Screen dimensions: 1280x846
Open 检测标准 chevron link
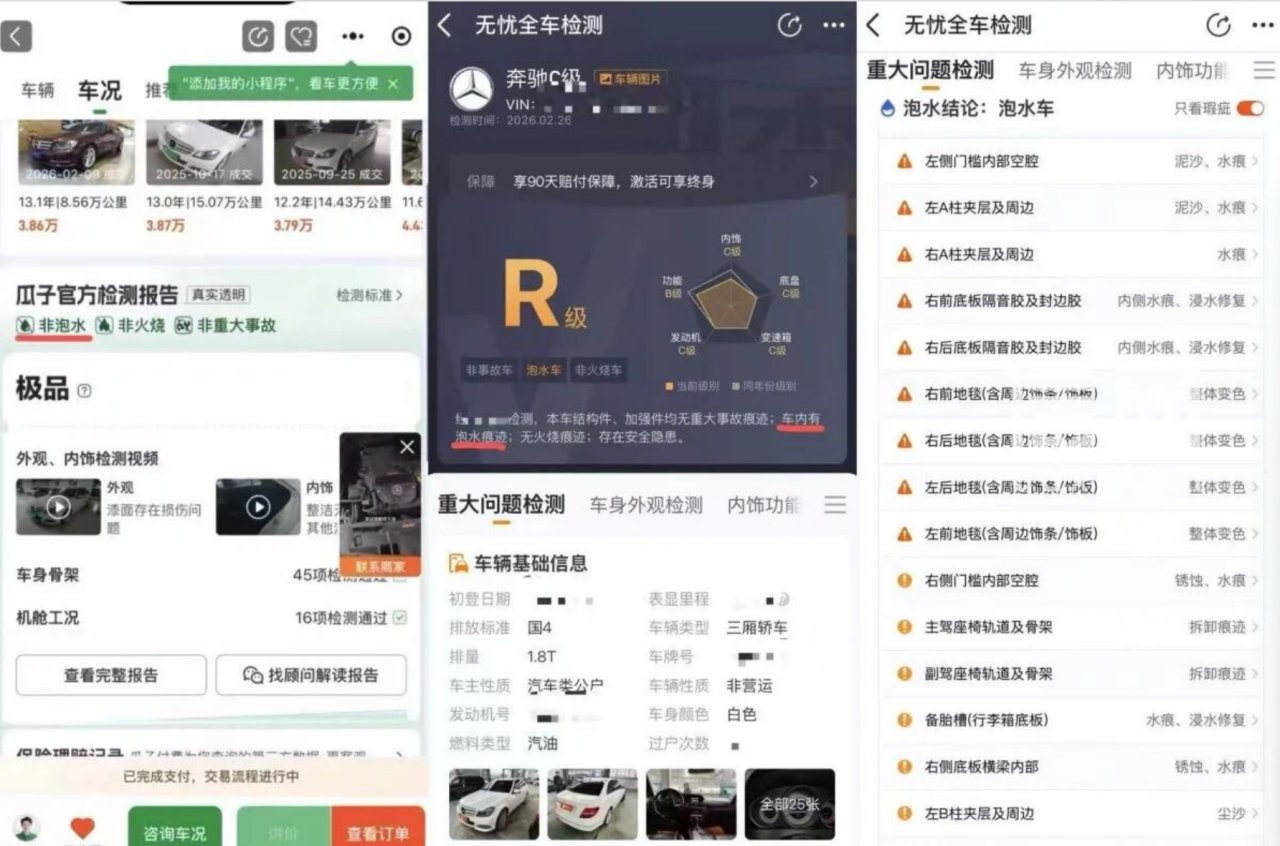tap(370, 295)
